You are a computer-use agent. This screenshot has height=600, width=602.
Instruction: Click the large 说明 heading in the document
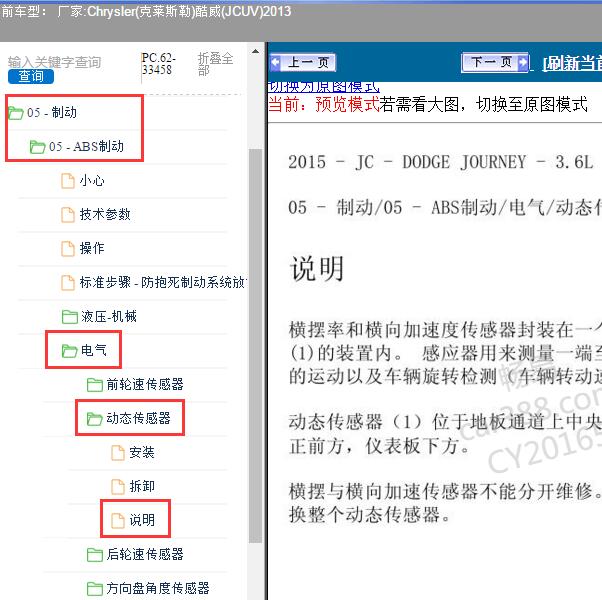[x=317, y=269]
